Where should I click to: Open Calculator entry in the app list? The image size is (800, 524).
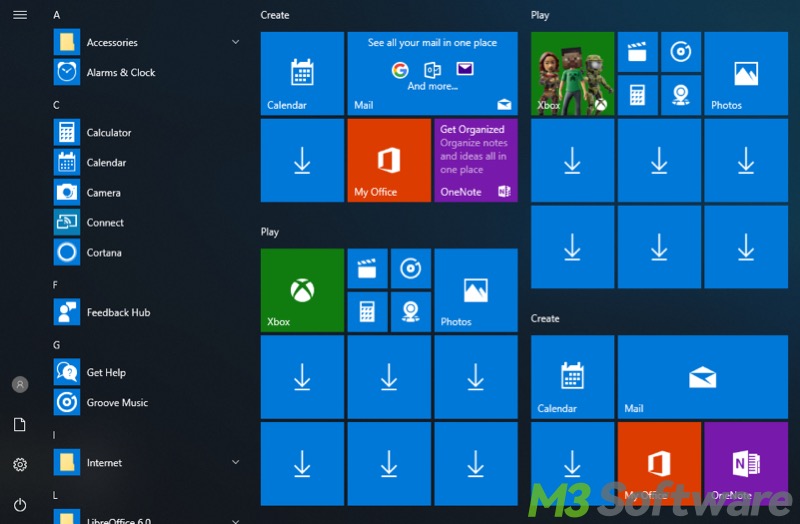(146, 133)
